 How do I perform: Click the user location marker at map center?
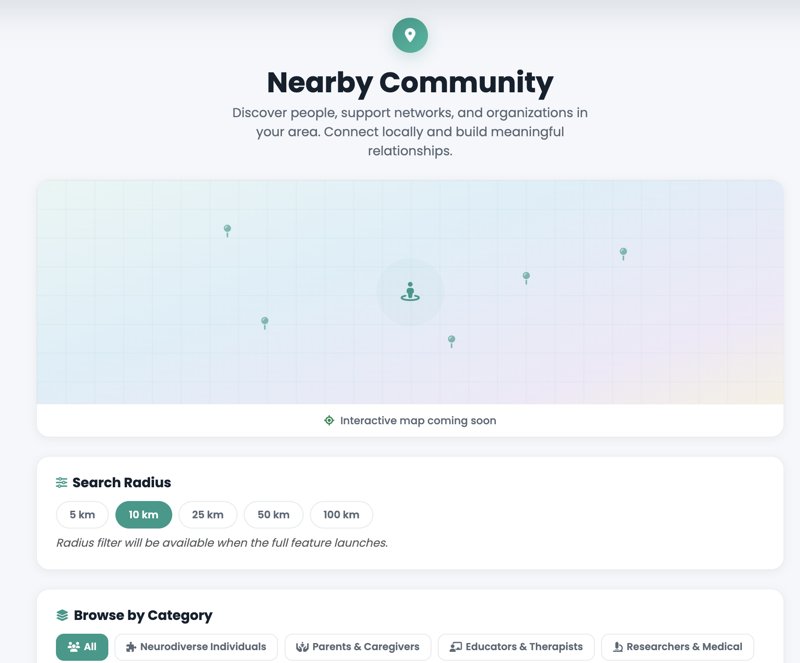pyautogui.click(x=410, y=292)
